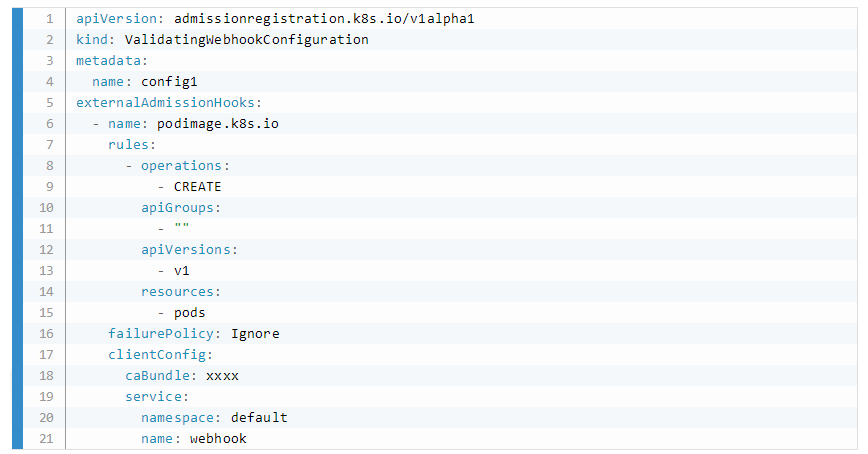The height and width of the screenshot is (454, 868).
Task: Click line number 19 in gutter
Action: (x=46, y=397)
